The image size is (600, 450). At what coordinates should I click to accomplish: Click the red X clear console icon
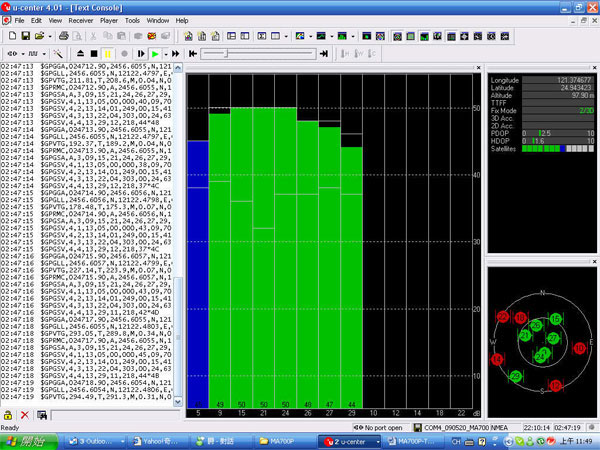[x=25, y=415]
